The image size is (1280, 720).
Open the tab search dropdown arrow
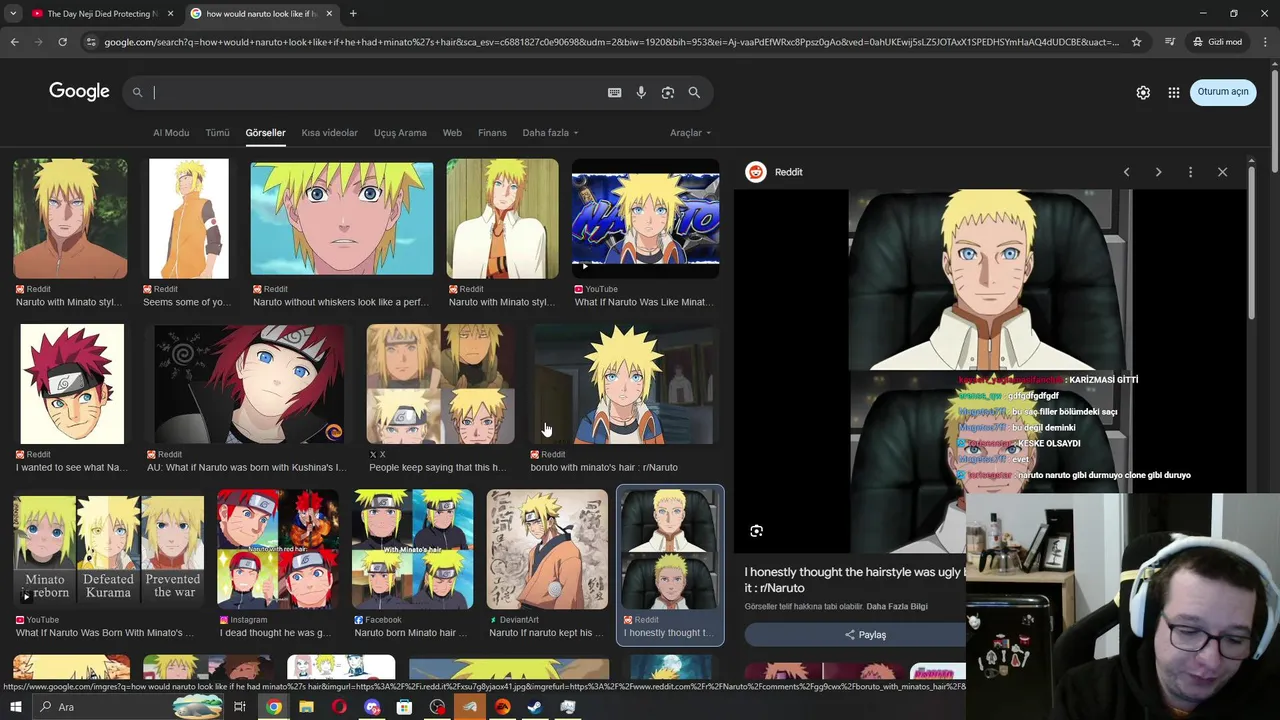point(13,14)
